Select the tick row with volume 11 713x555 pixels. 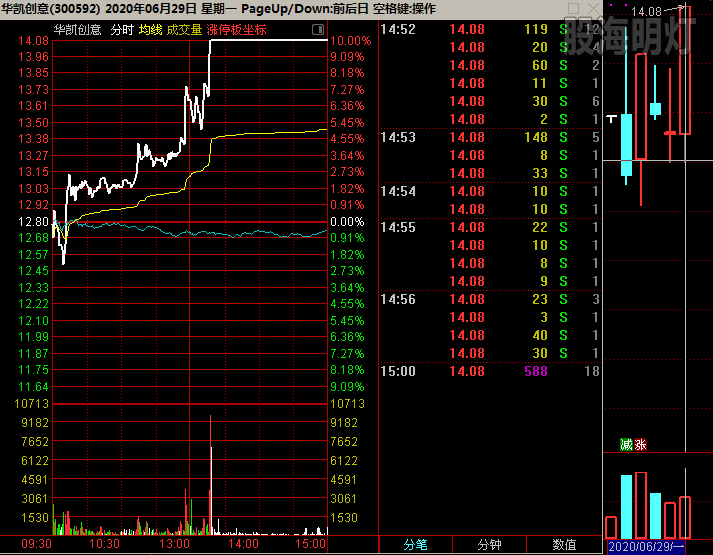point(490,83)
